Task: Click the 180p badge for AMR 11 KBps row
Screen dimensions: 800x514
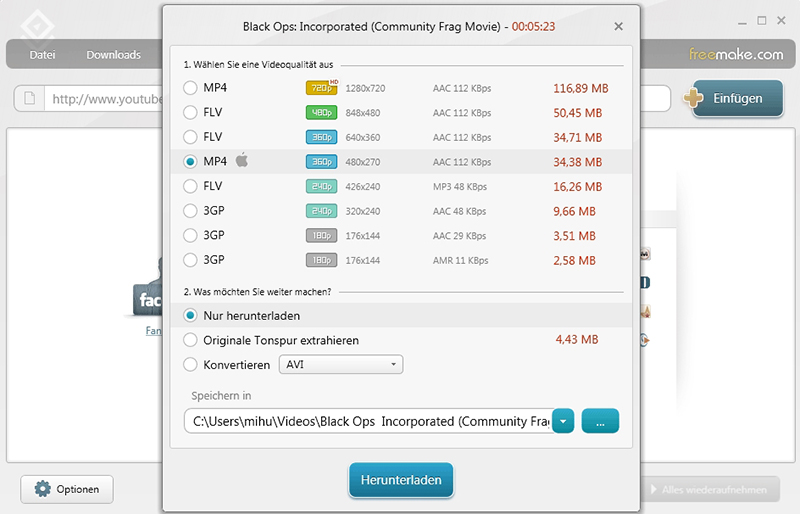Action: tap(322, 260)
